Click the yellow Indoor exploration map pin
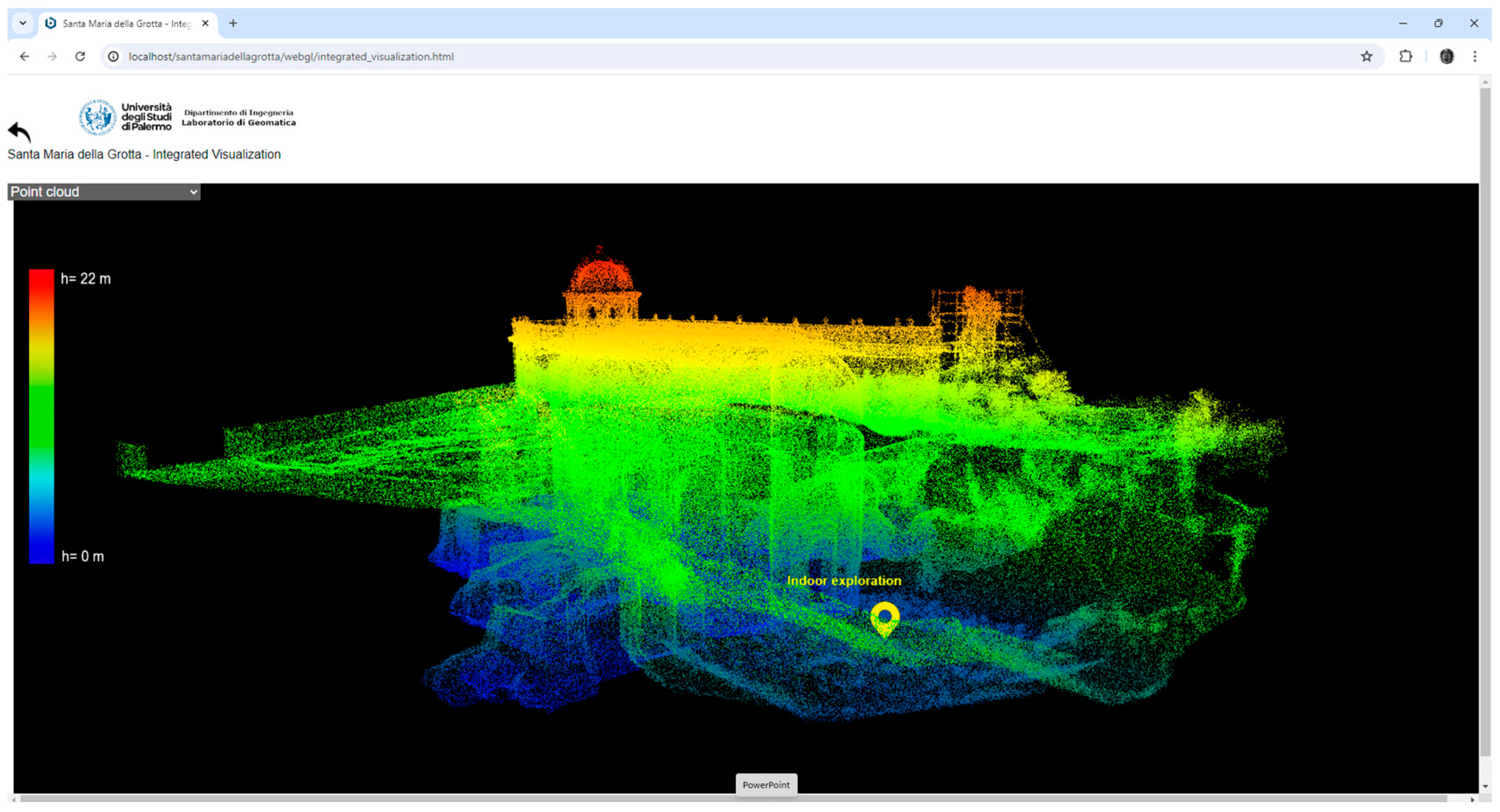Screen dimensions: 1500x812 884,618
